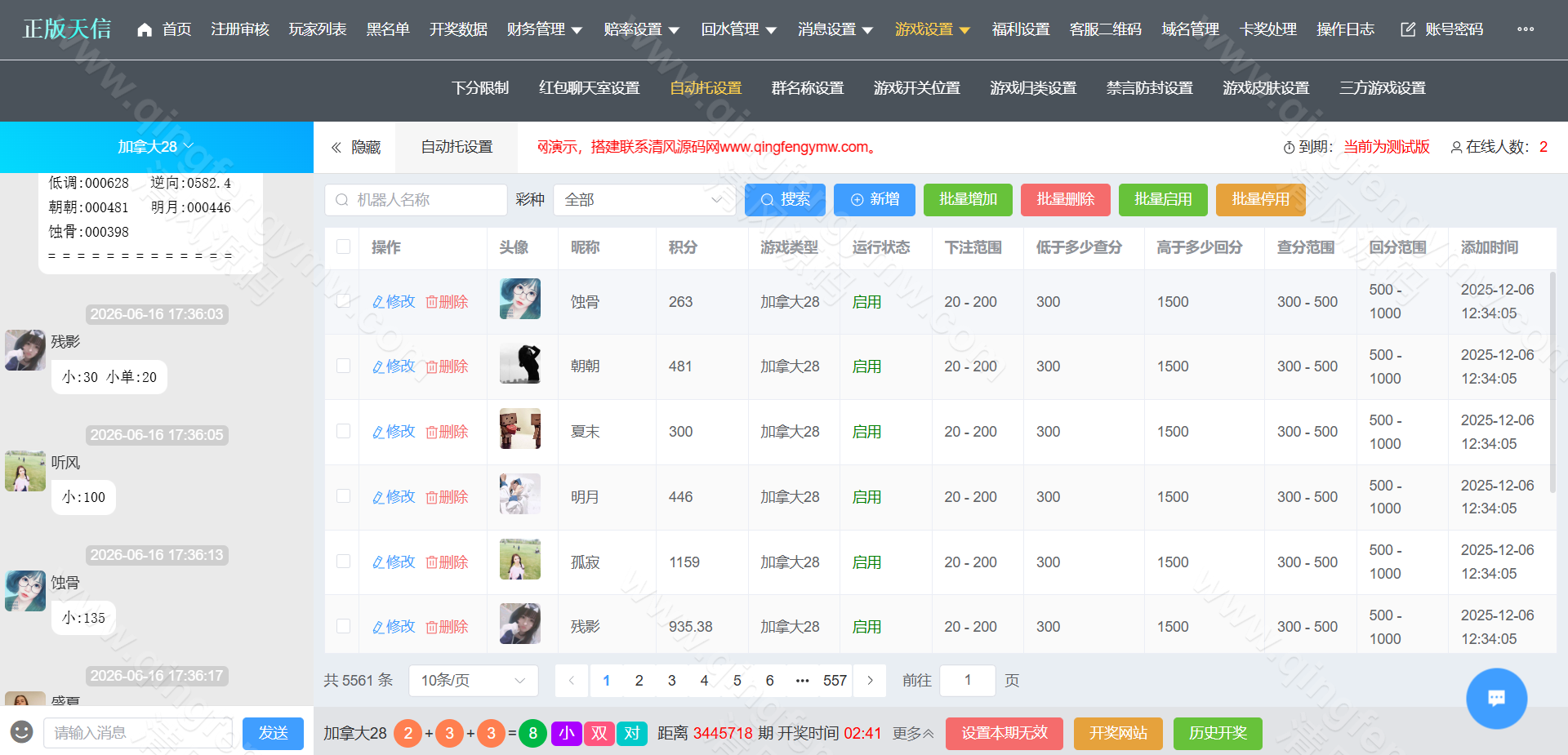The image size is (1568, 755).
Task: Open the 玩家列表 menu item
Action: click(318, 29)
